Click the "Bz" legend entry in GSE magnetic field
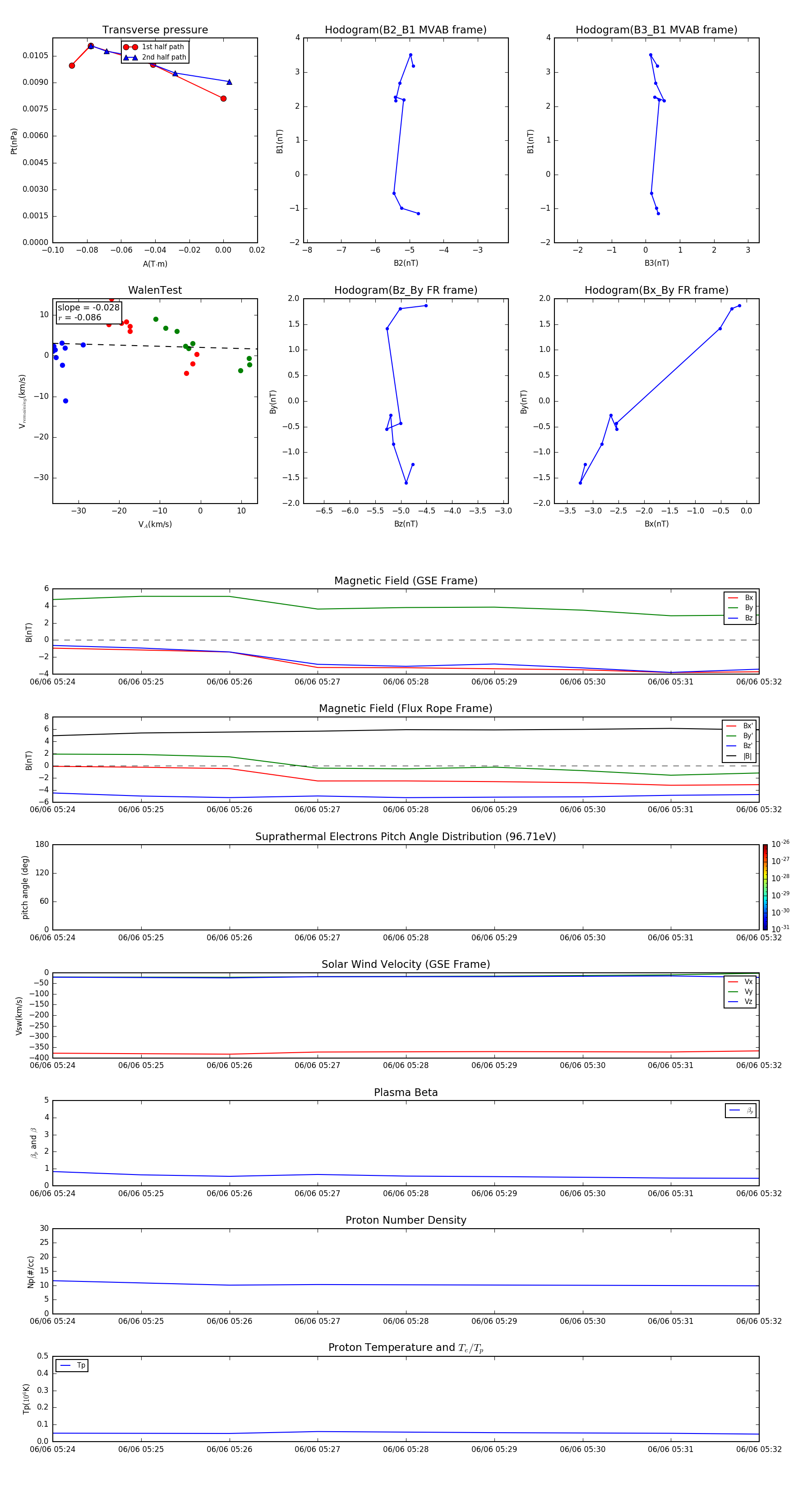Viewport: 812px width, 1489px height. (x=740, y=619)
